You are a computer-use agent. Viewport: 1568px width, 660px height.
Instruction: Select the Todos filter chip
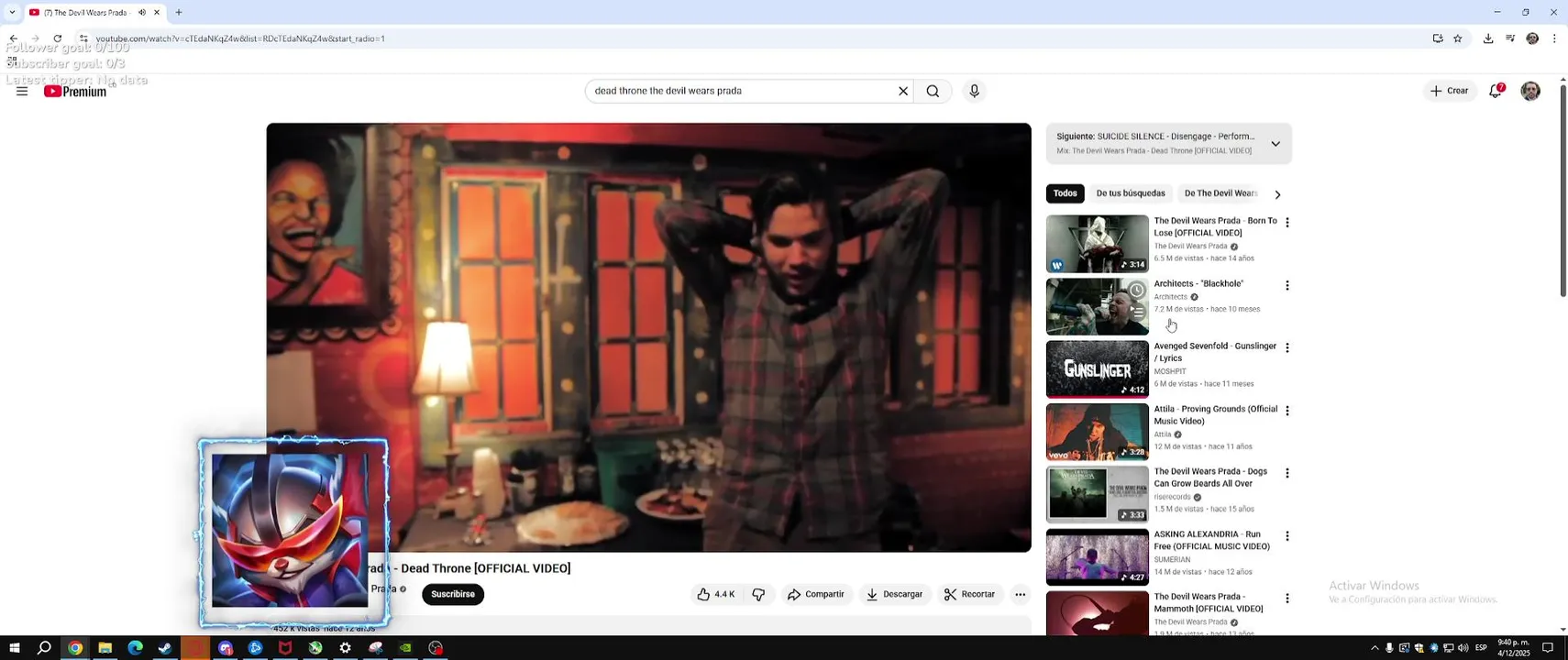click(x=1066, y=193)
